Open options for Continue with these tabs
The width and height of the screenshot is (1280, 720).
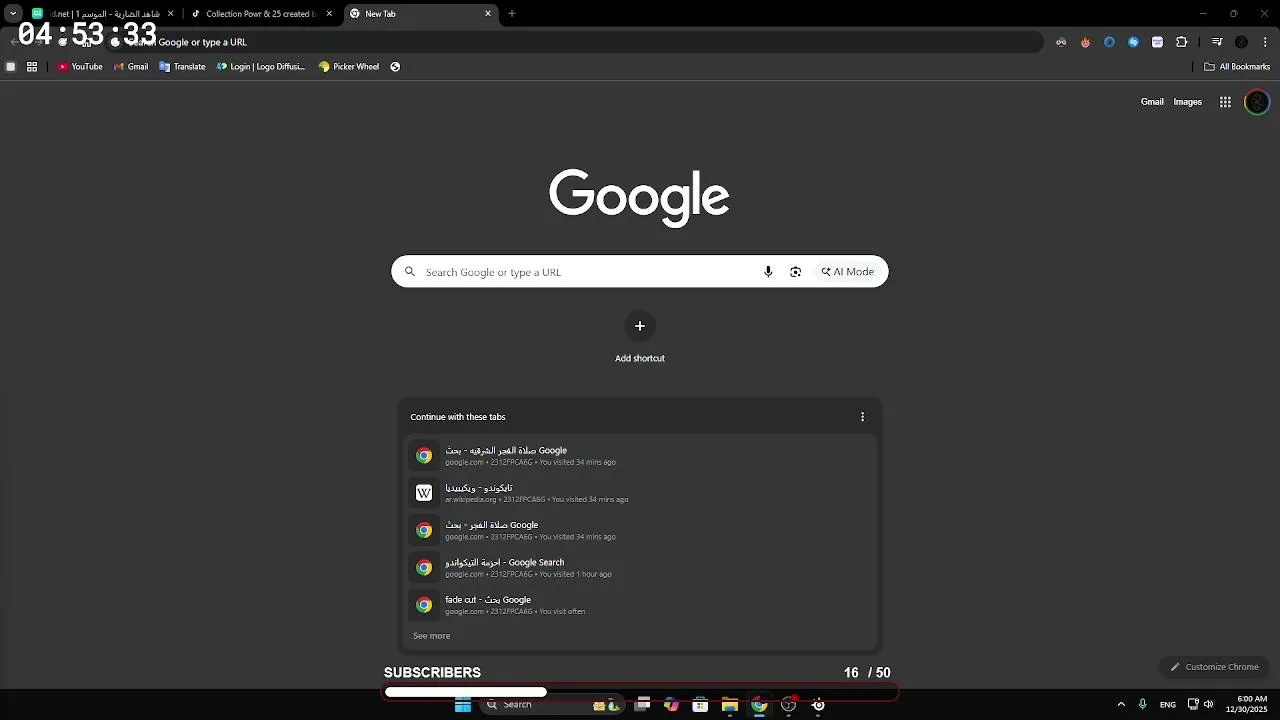(862, 417)
